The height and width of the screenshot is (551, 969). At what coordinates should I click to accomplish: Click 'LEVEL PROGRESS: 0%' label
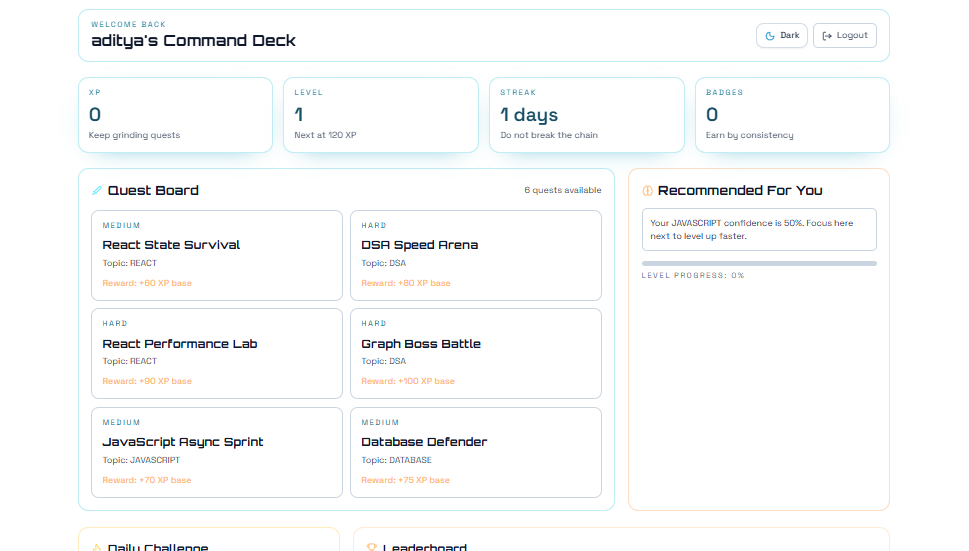coord(693,276)
